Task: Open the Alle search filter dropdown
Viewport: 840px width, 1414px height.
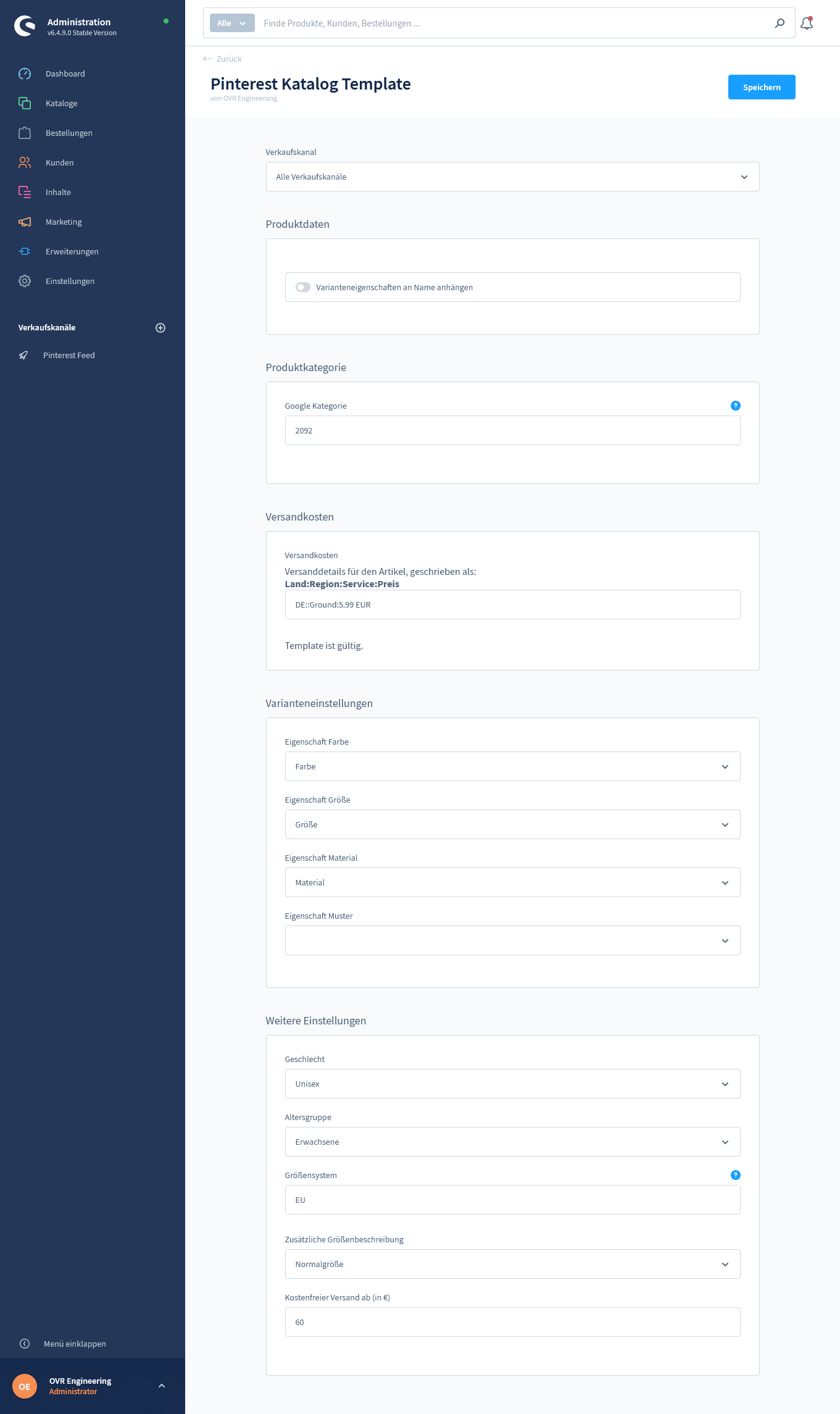Action: tap(232, 23)
